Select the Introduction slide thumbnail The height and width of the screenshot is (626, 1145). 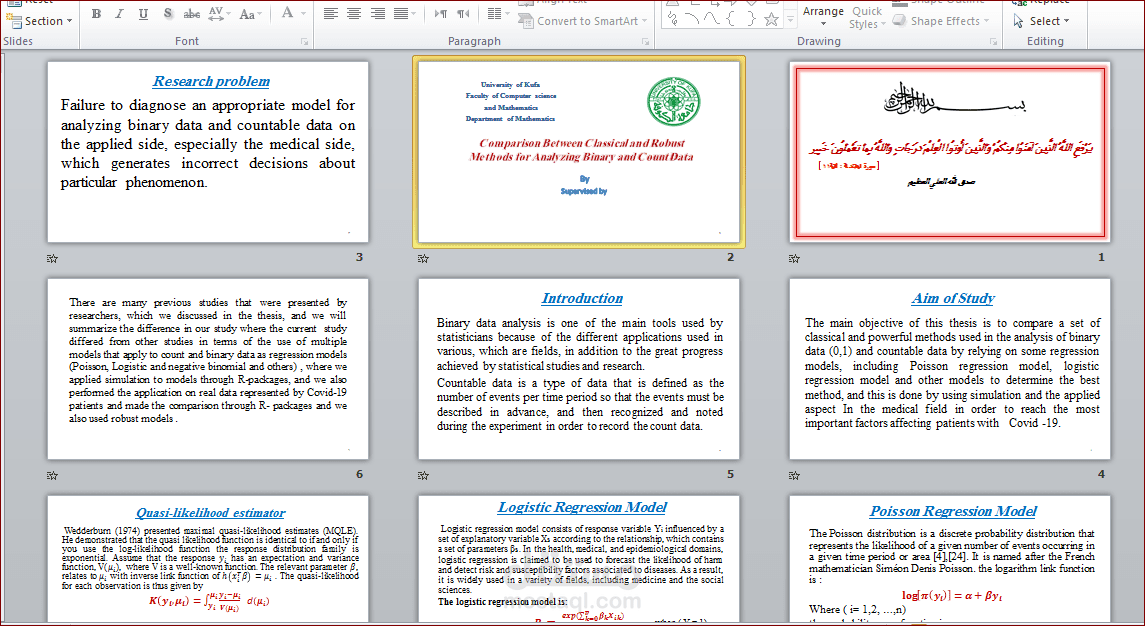[x=579, y=369]
